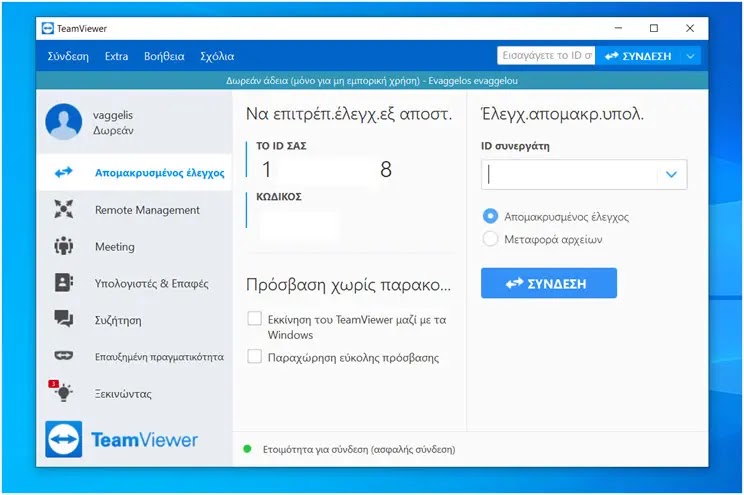Image resolution: width=744 pixels, height=495 pixels.
Task: Click the Meeting people icon
Action: click(64, 246)
